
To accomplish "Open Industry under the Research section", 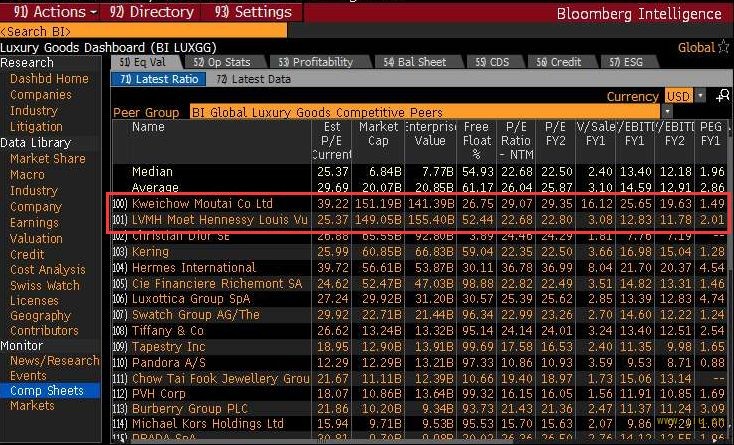I will (34, 111).
